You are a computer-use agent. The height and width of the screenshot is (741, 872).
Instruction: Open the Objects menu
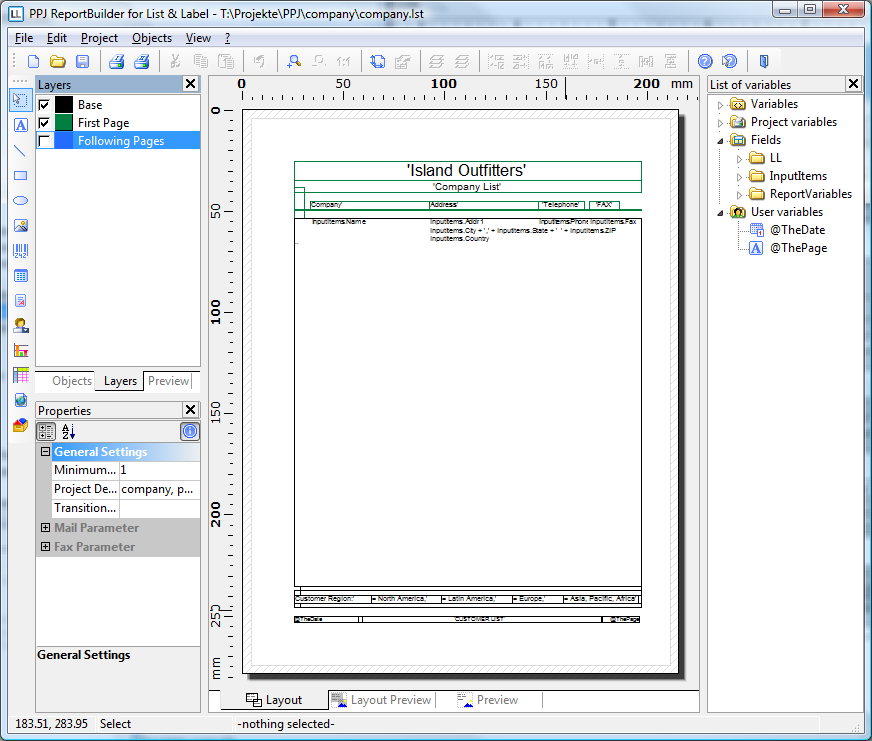(x=152, y=38)
